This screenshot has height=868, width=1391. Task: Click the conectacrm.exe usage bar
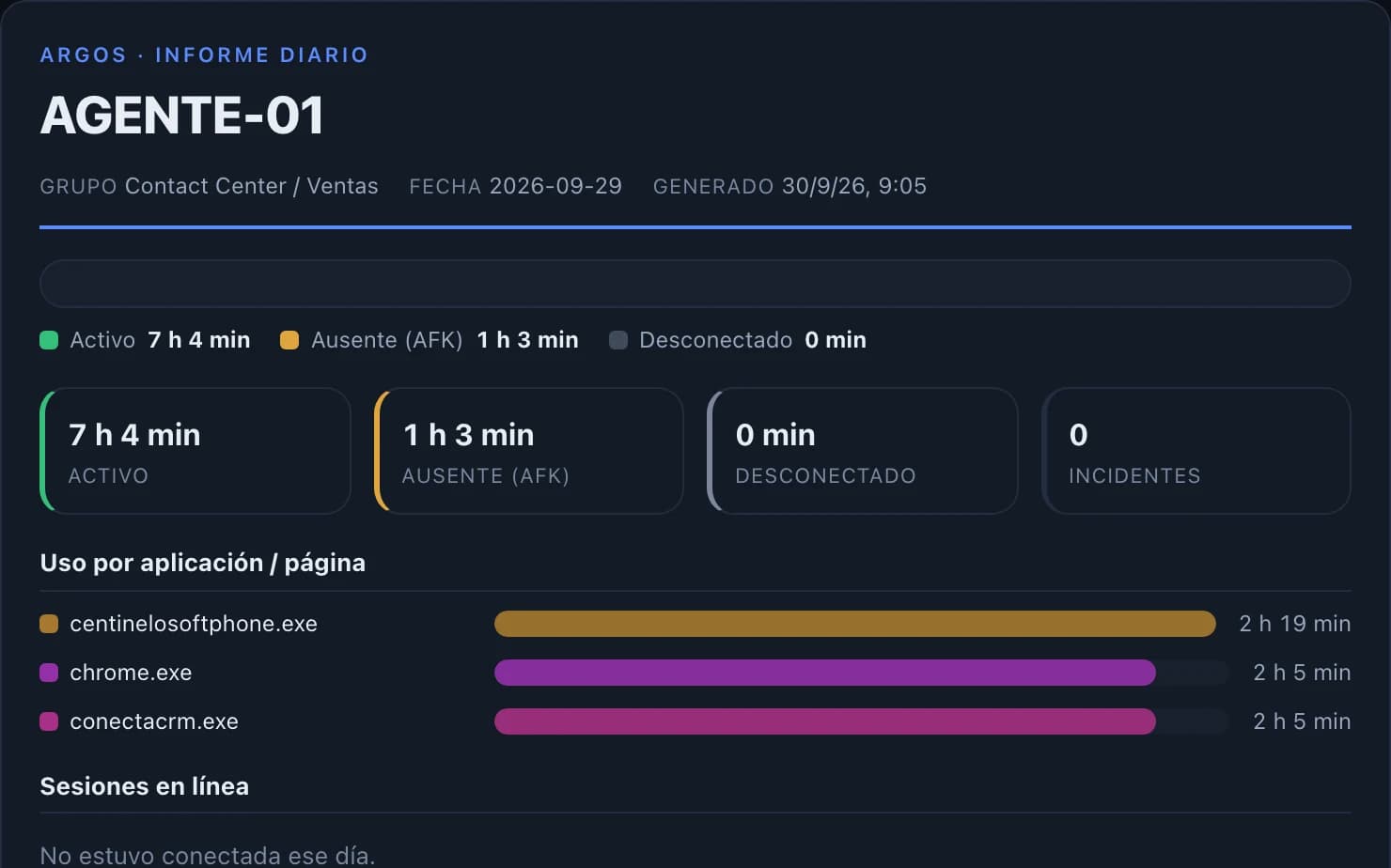point(825,721)
